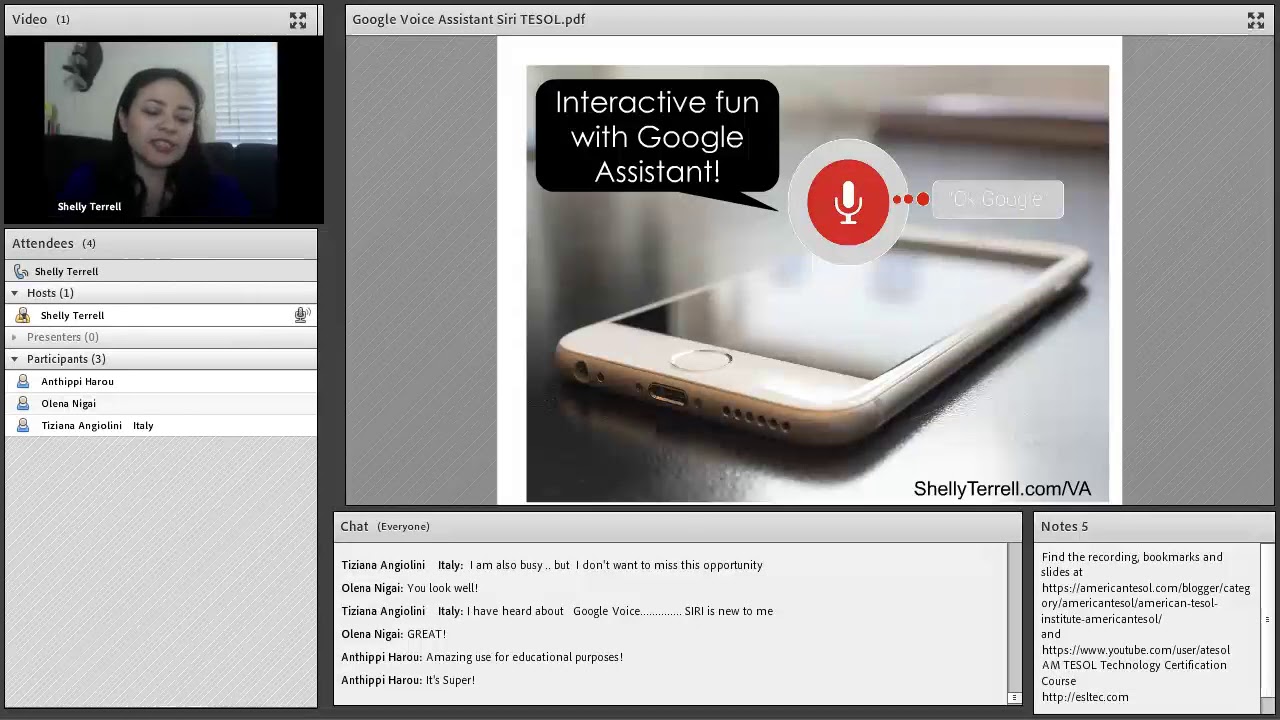Click chat message 'GREAT!' from Olena Nigai
The width and height of the screenshot is (1280, 720).
426,634
